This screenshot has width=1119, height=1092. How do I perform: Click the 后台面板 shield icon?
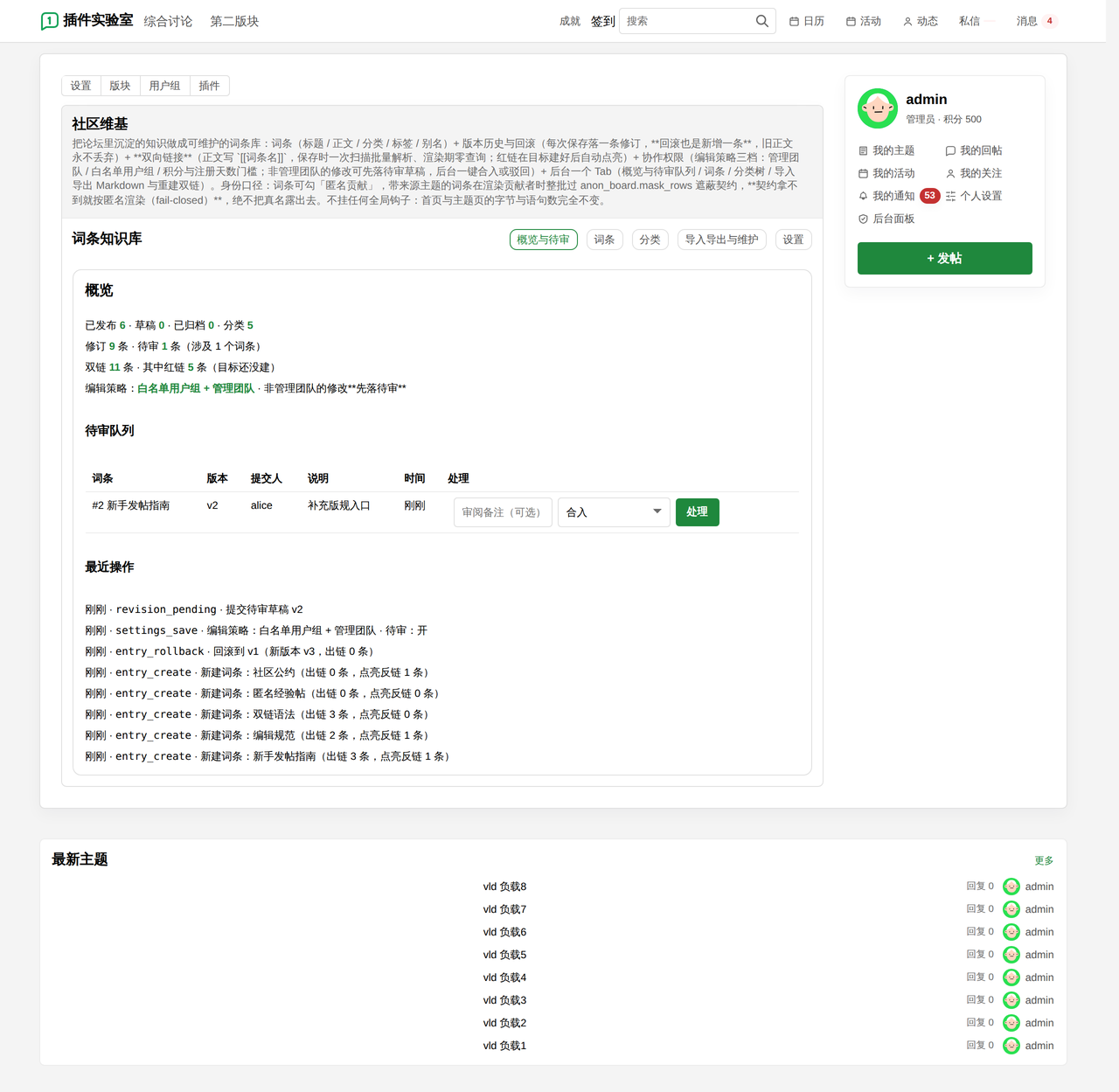[864, 219]
